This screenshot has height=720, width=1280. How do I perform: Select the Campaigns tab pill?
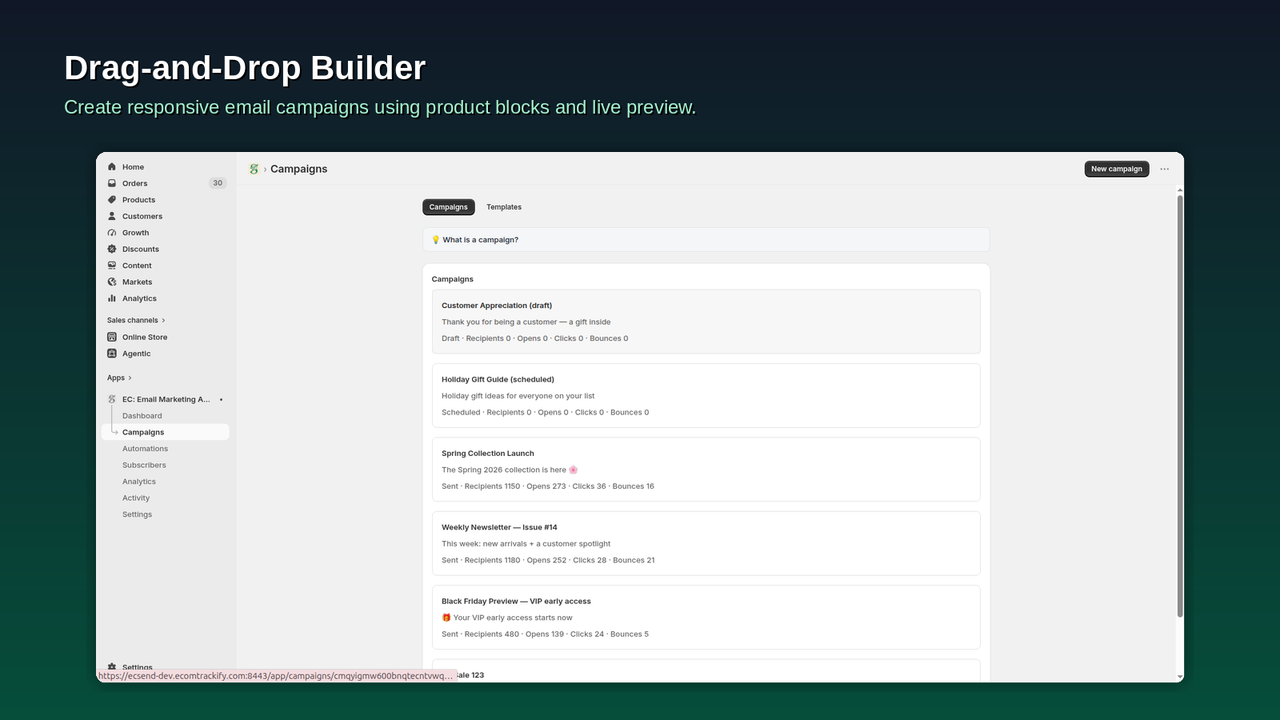[x=448, y=207]
